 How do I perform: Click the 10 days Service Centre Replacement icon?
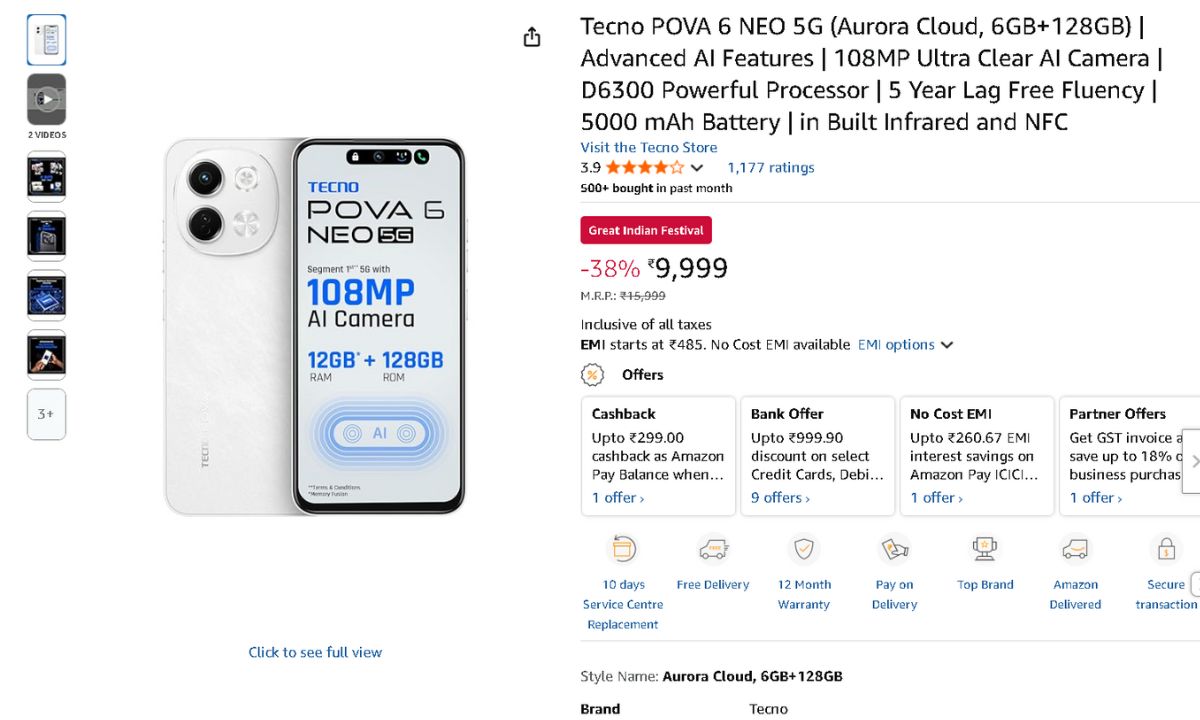[x=624, y=549]
